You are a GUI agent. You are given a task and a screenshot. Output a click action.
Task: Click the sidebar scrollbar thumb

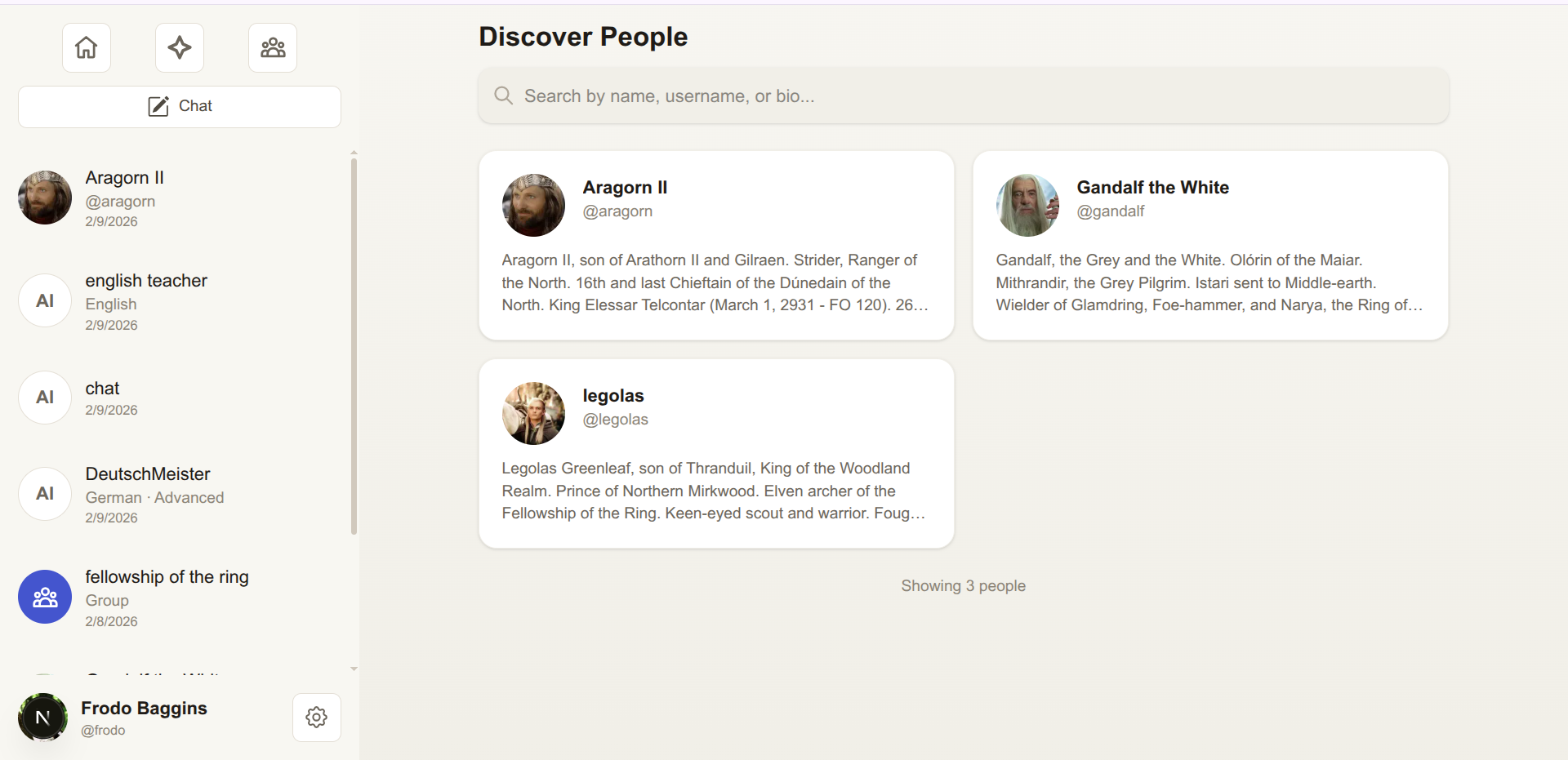point(354,346)
